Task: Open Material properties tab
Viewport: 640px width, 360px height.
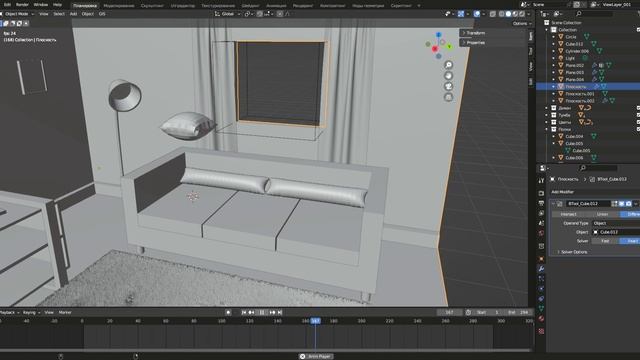Action: pyautogui.click(x=541, y=319)
